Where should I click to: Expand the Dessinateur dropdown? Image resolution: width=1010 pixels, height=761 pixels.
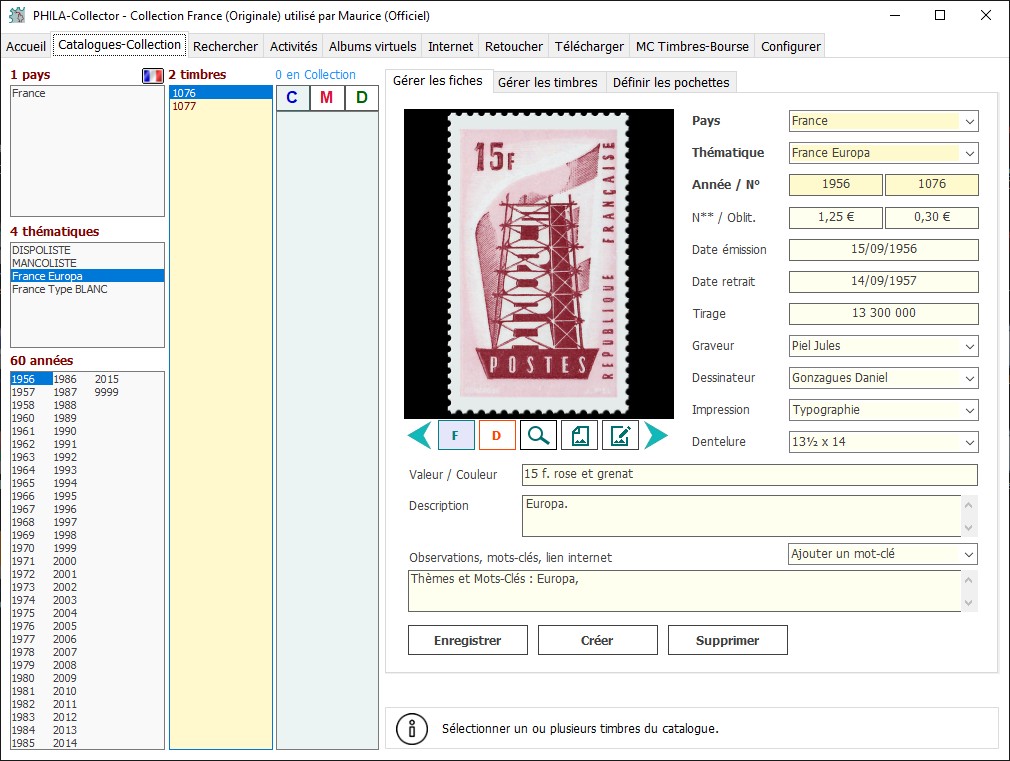(x=969, y=378)
